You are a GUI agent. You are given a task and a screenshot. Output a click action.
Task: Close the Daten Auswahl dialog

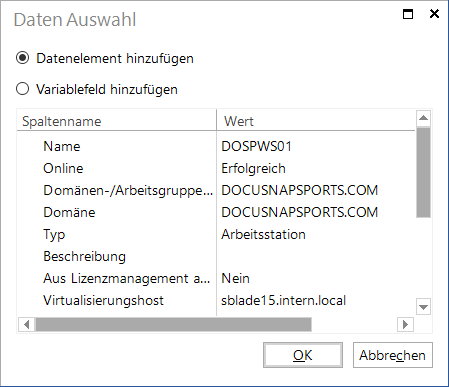[434, 14]
